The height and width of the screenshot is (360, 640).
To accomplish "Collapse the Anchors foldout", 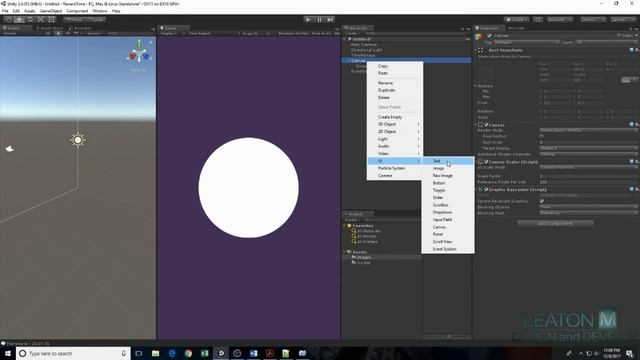I will click(476, 86).
